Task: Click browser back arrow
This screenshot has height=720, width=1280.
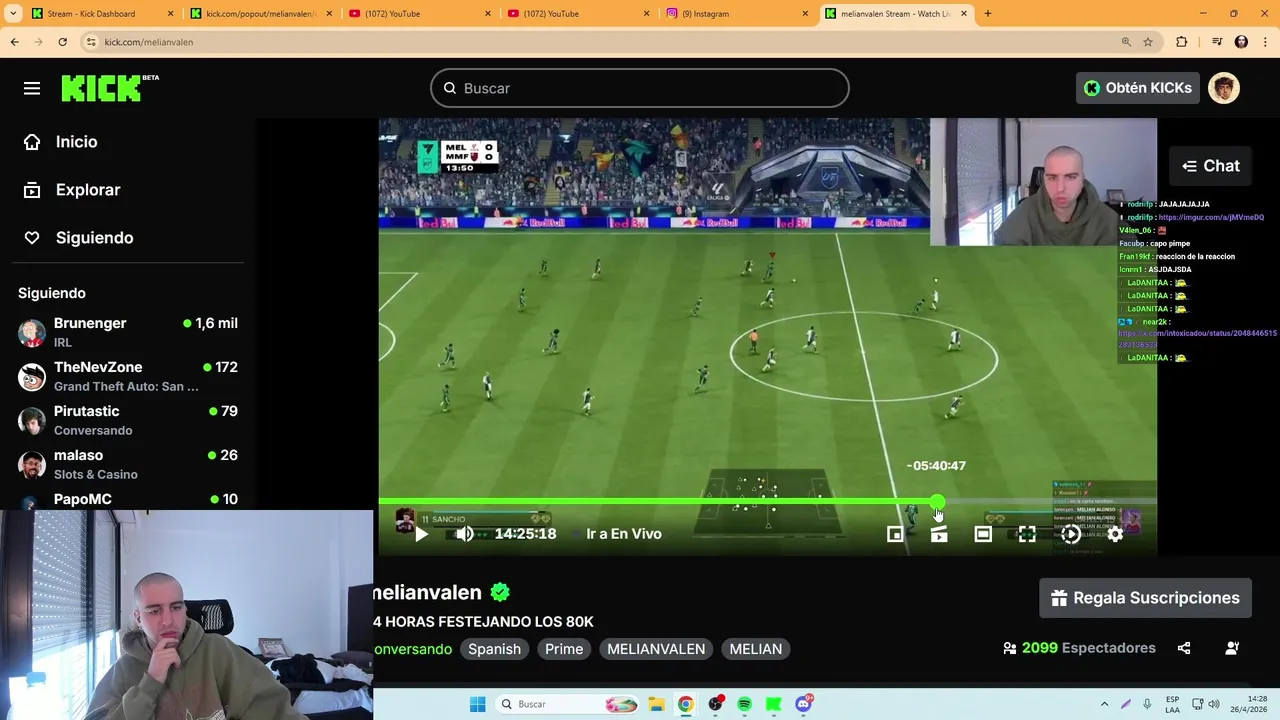Action: (x=14, y=42)
